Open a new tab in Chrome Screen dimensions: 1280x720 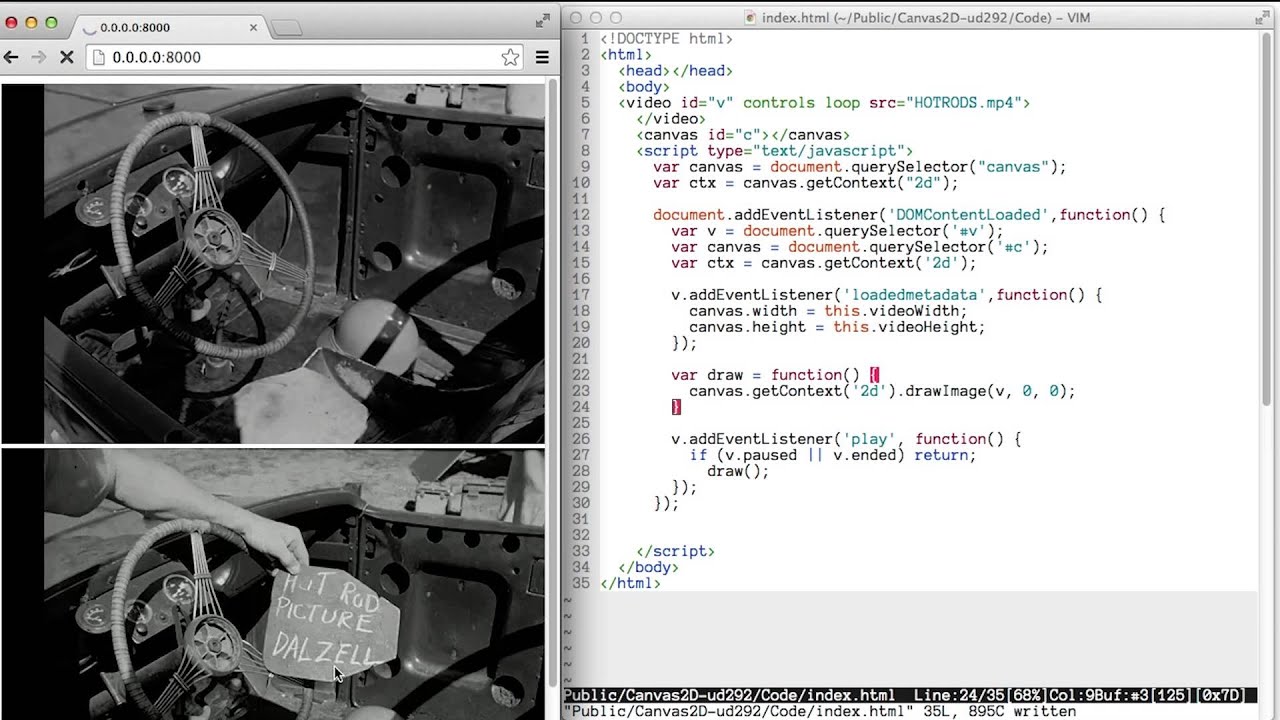point(286,28)
